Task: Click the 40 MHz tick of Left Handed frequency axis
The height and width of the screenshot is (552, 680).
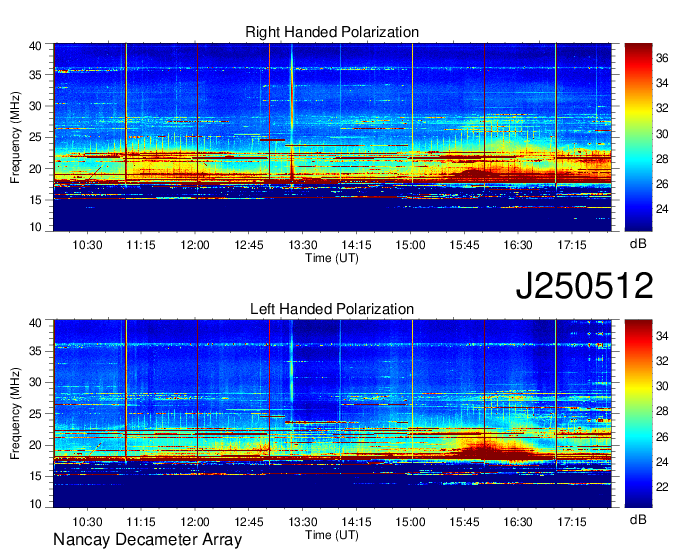Action: 35,323
